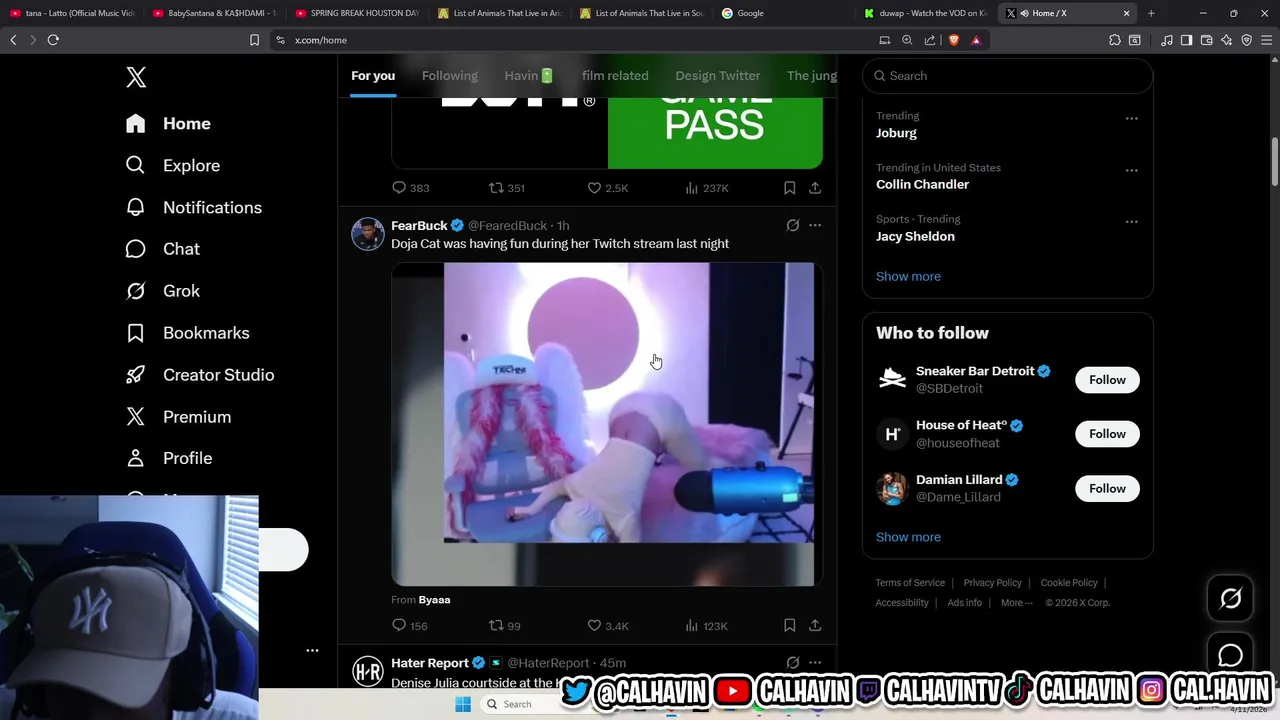Open FearBuck profile avatar

[368, 234]
